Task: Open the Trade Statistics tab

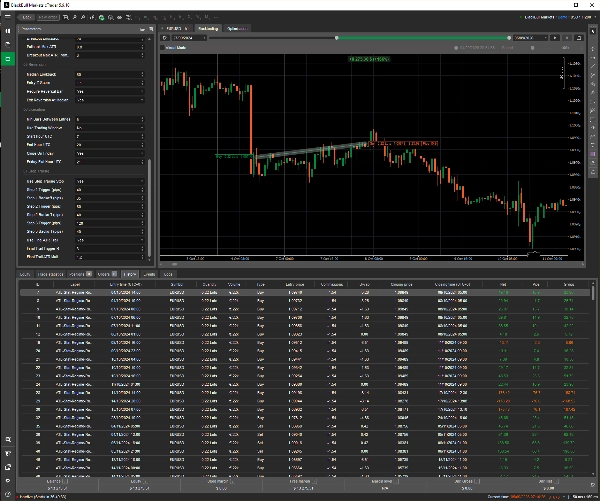Action: point(50,274)
